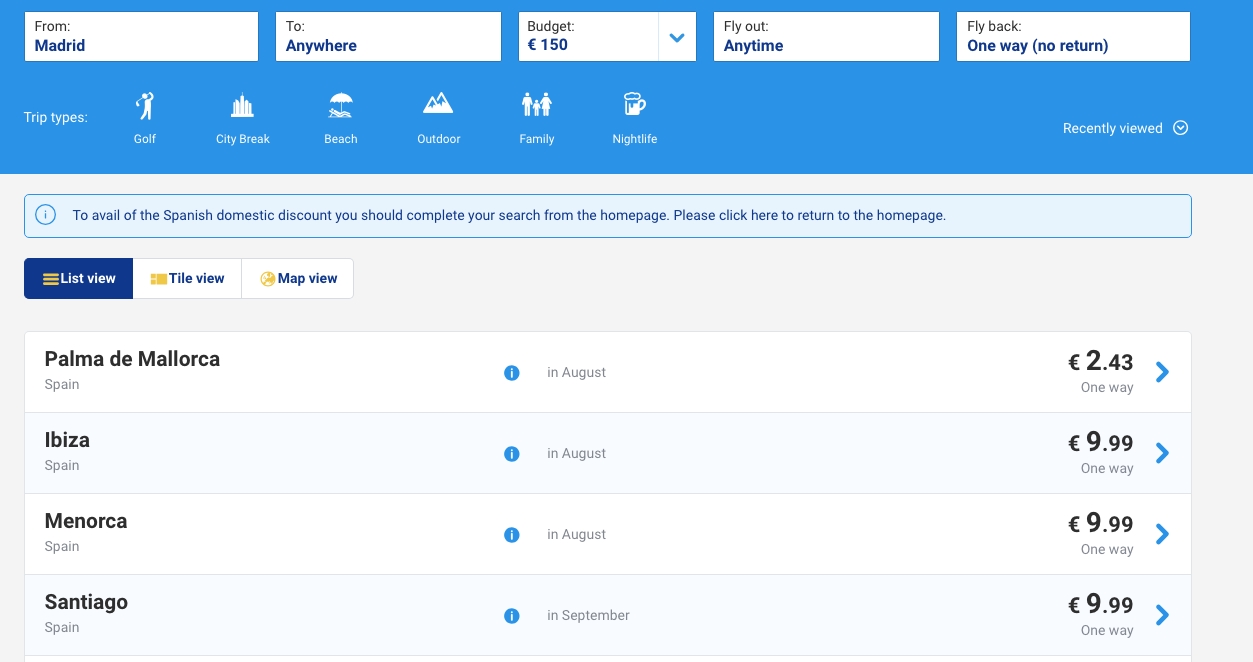1253x662 pixels.
Task: Select the Outdoor mountain trip type
Action: pos(438,104)
